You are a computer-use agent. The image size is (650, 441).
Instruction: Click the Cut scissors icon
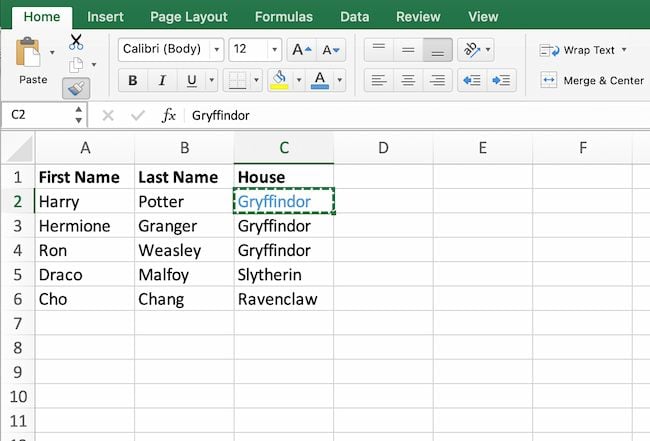(76, 42)
